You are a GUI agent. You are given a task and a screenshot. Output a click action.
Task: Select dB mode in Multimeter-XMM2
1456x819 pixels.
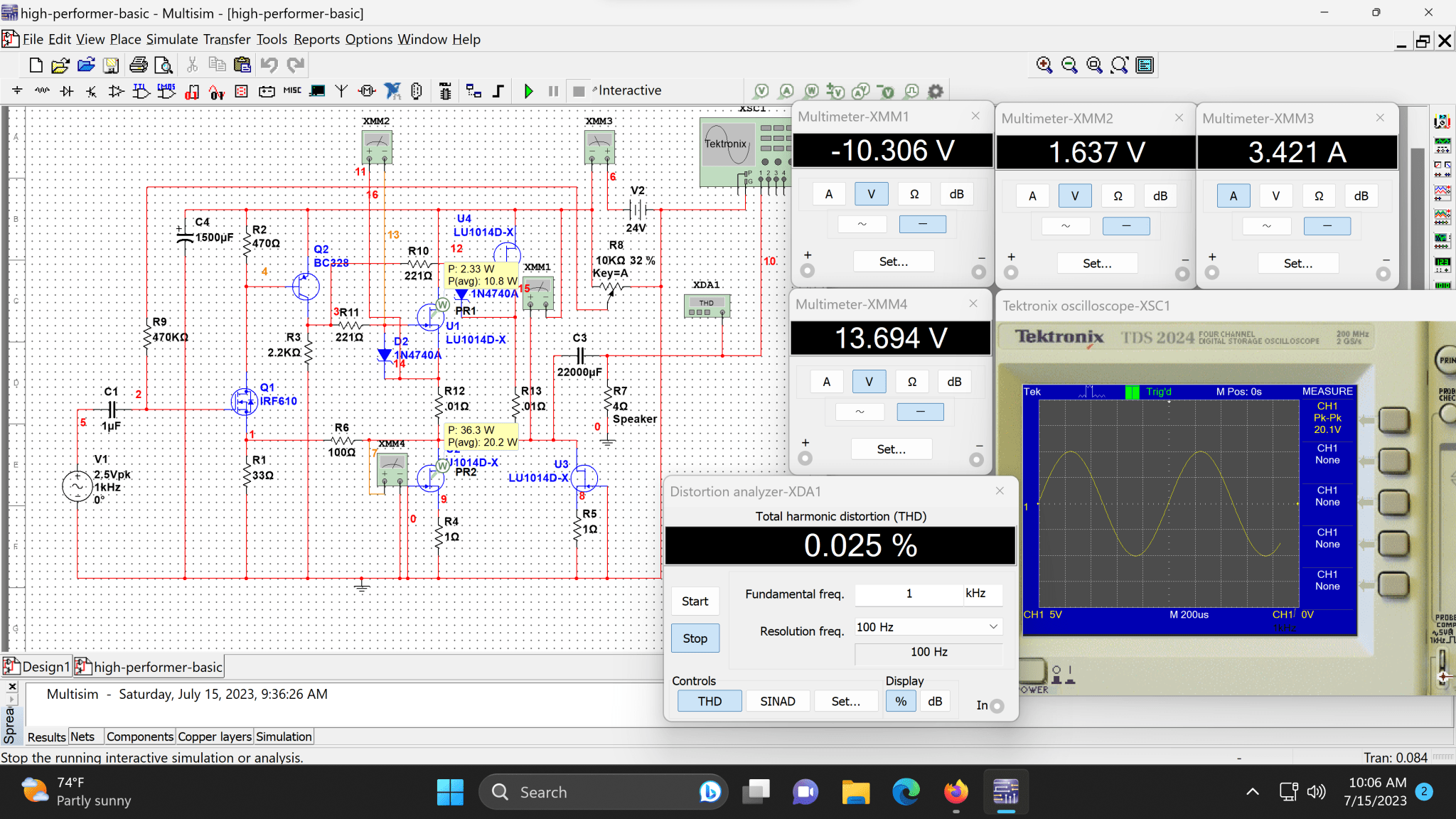pyautogui.click(x=1160, y=196)
